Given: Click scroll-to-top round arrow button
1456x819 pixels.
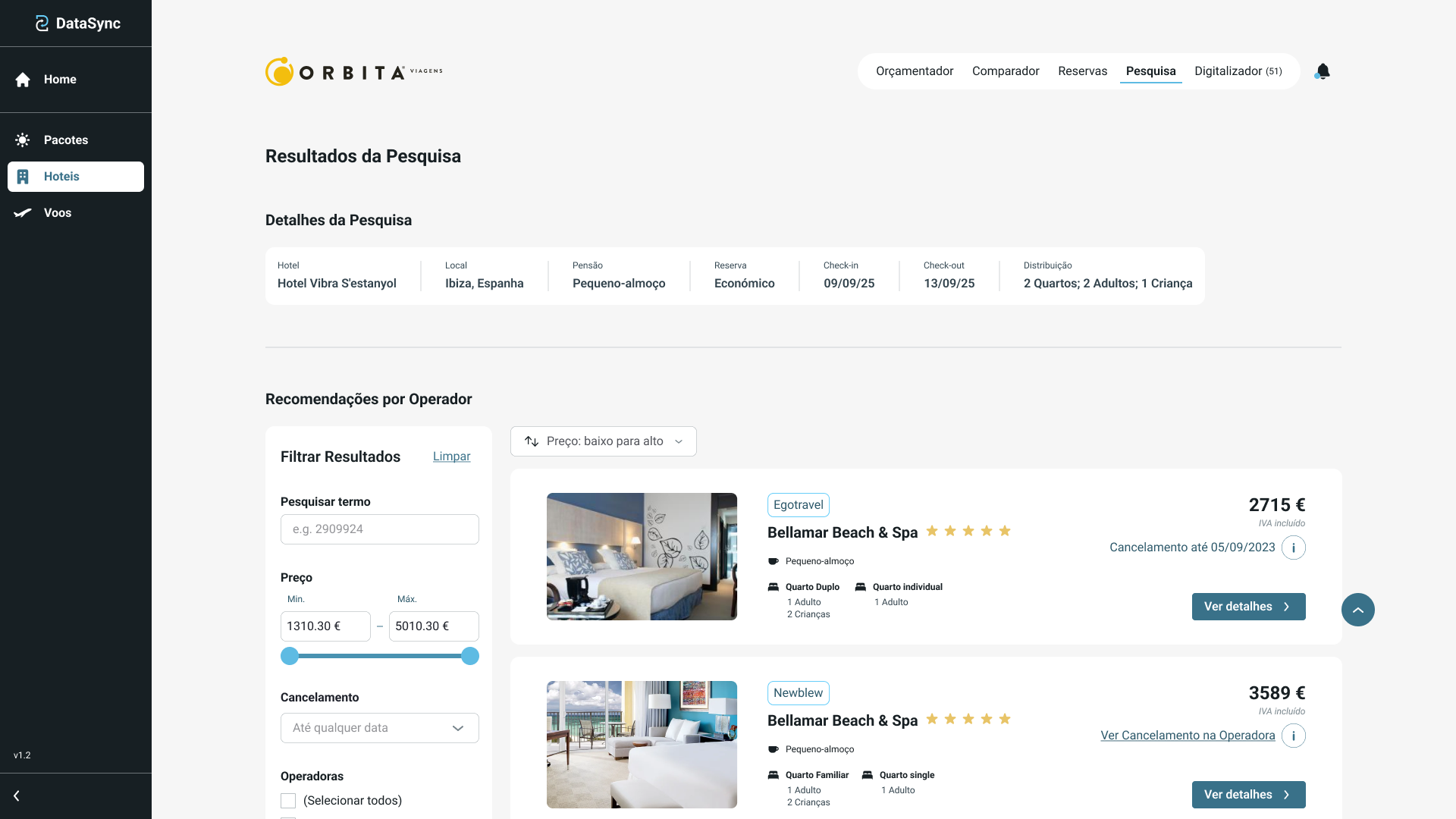Looking at the screenshot, I should click(1357, 610).
